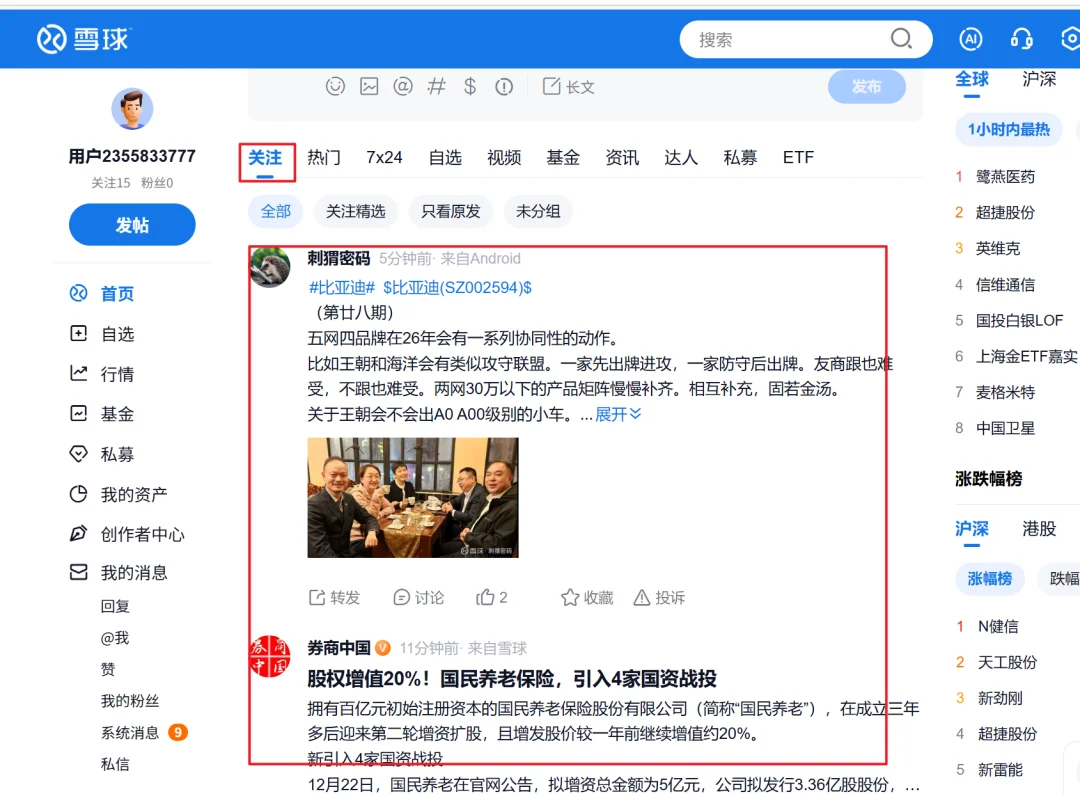Switch to the 资讯 tab

coord(623,158)
